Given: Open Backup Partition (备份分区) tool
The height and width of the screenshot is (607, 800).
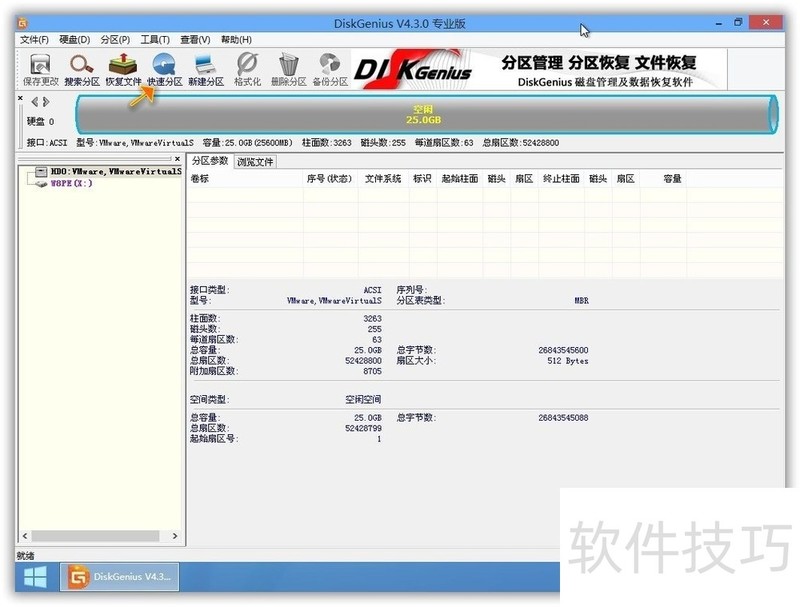Looking at the screenshot, I should (x=330, y=69).
